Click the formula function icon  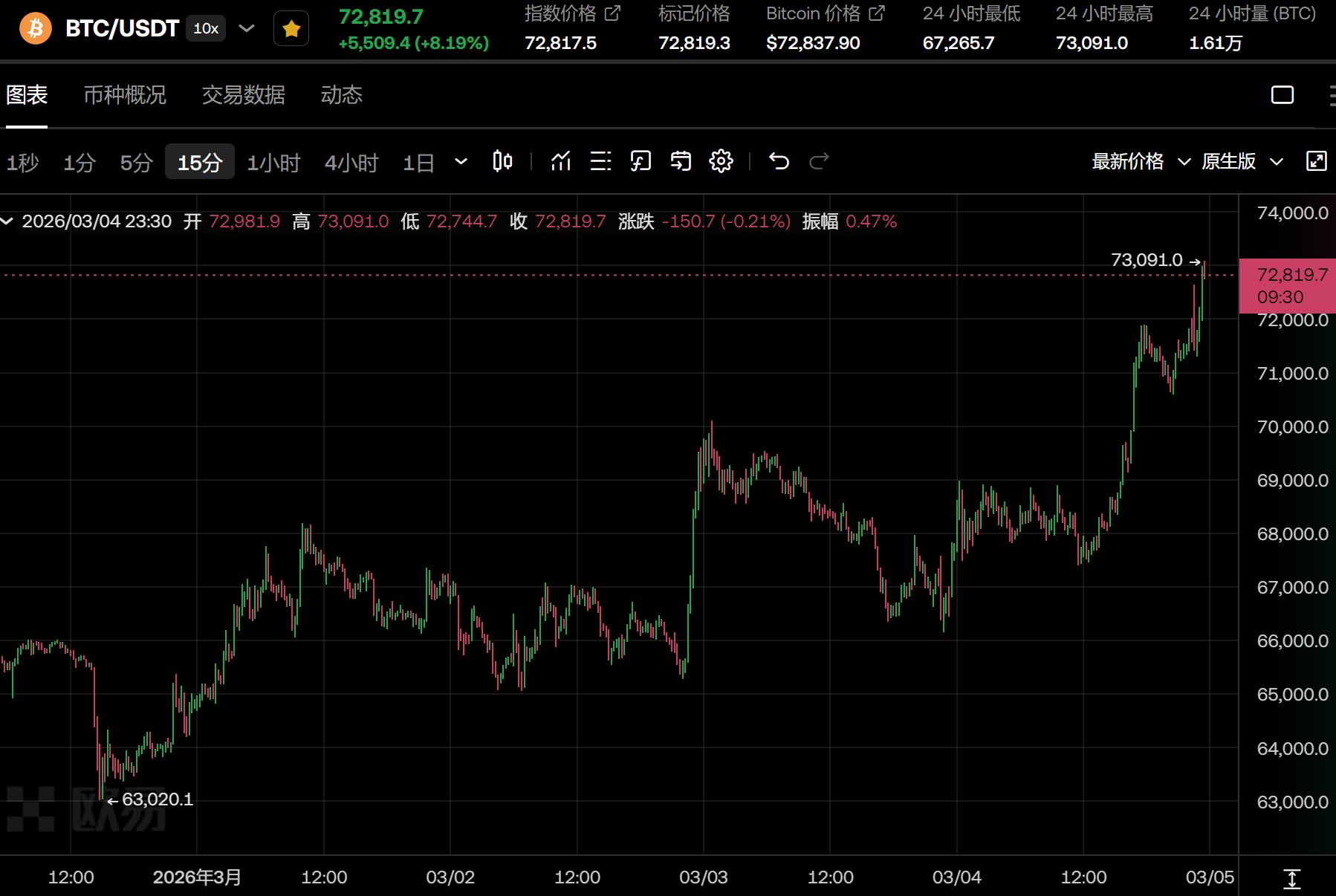641,161
